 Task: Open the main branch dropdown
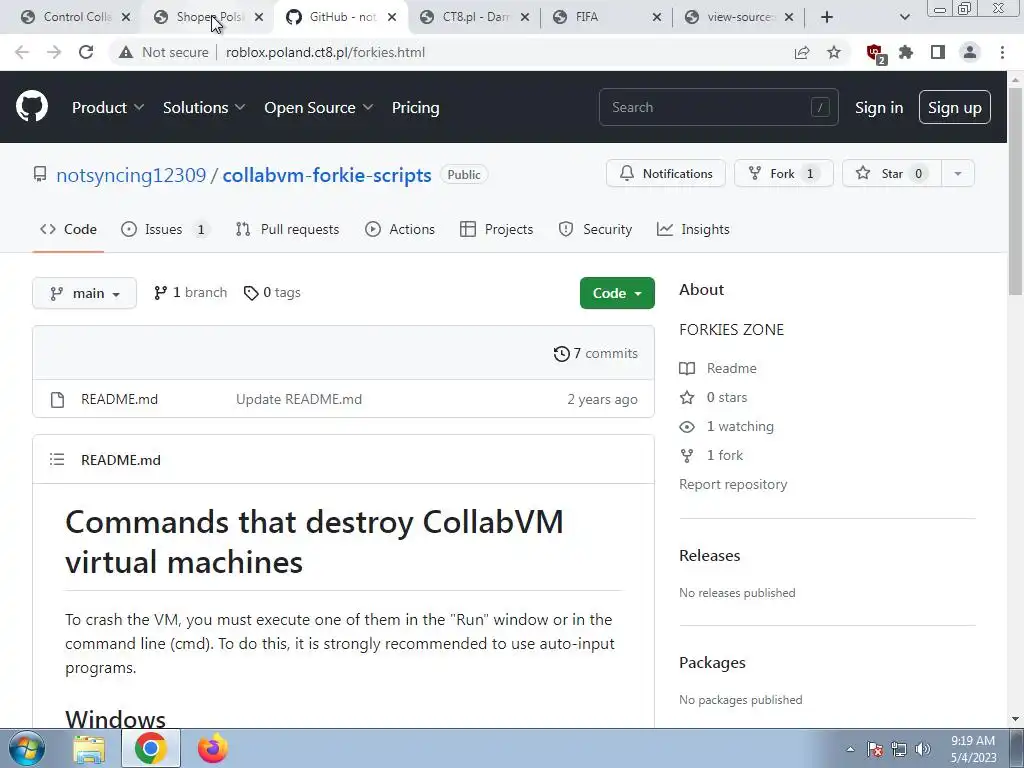84,293
